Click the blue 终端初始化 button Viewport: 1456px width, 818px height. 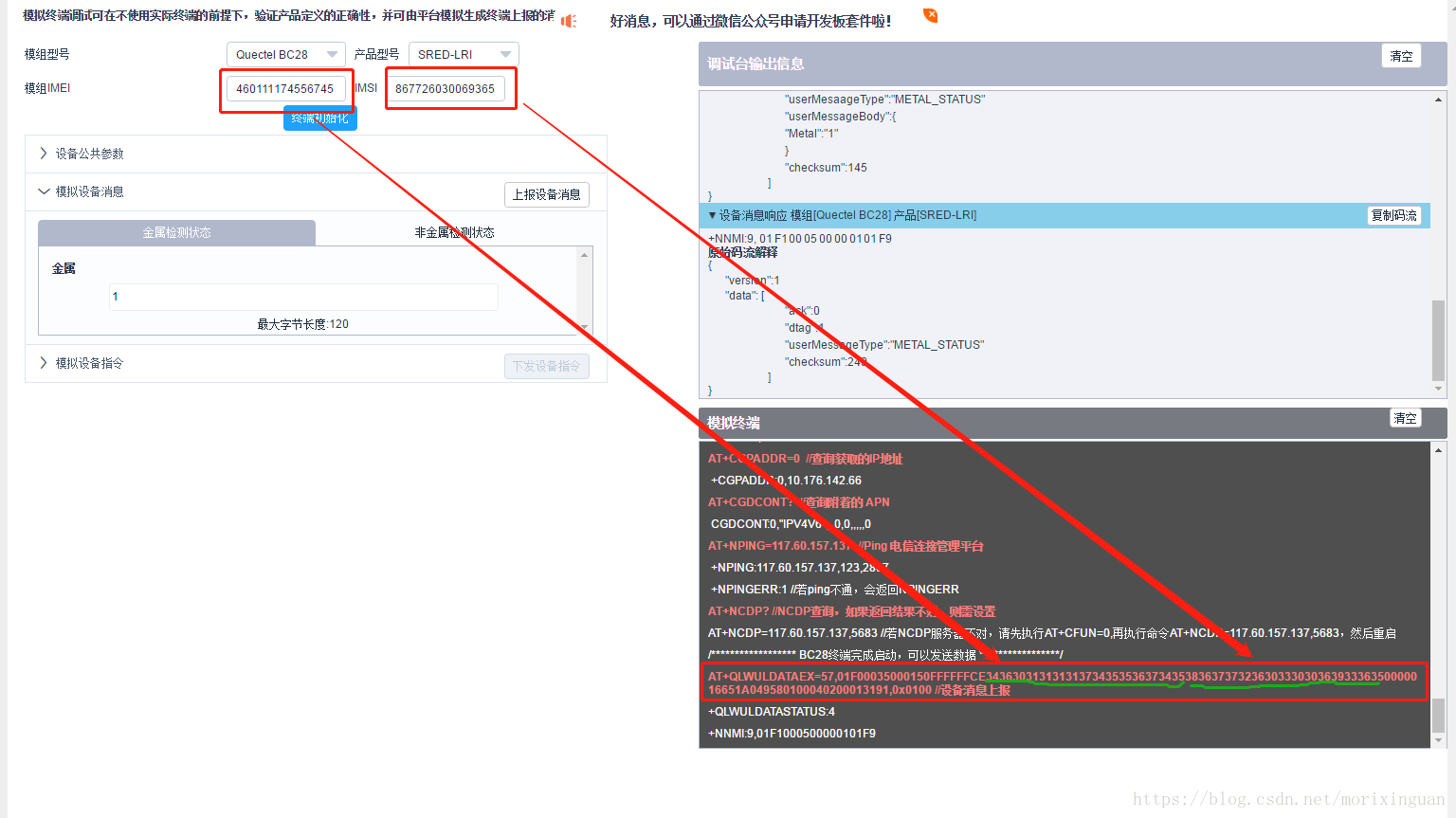[x=320, y=118]
